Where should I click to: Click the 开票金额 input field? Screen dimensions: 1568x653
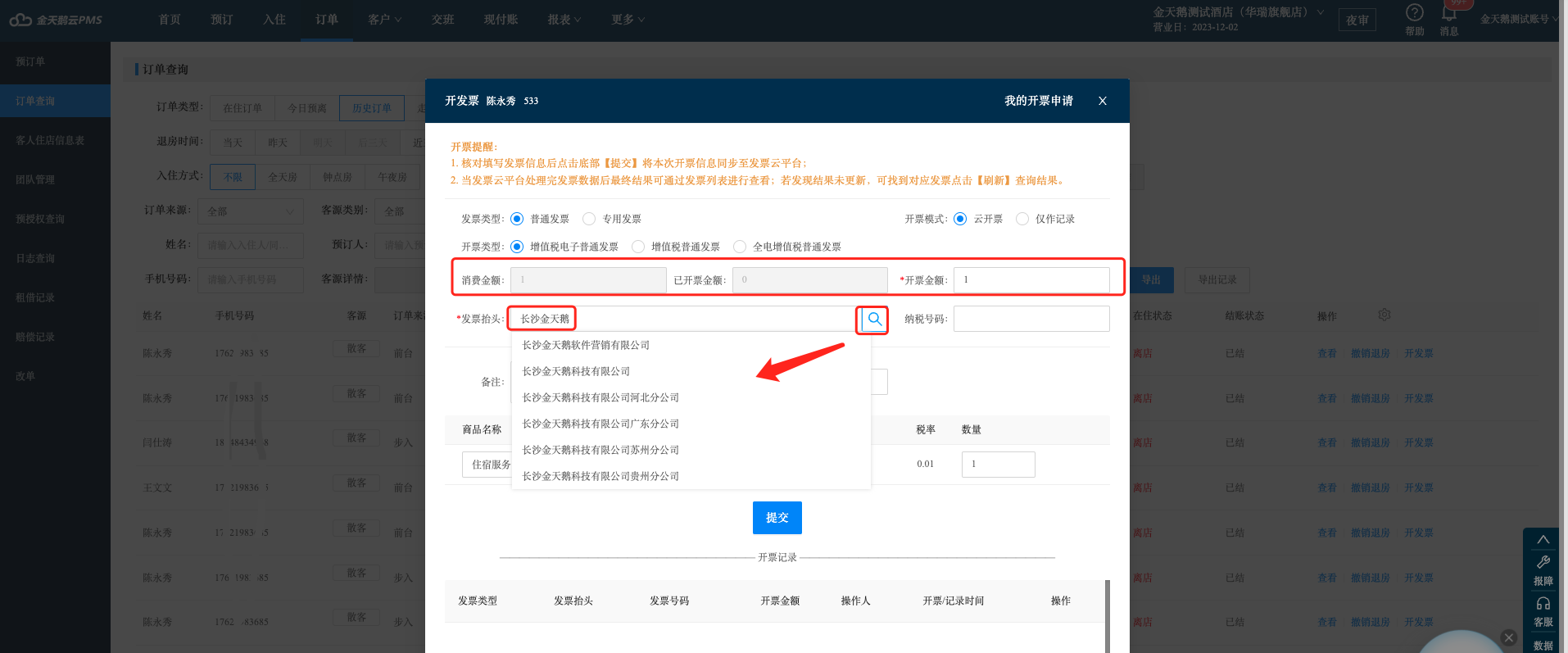click(1031, 279)
